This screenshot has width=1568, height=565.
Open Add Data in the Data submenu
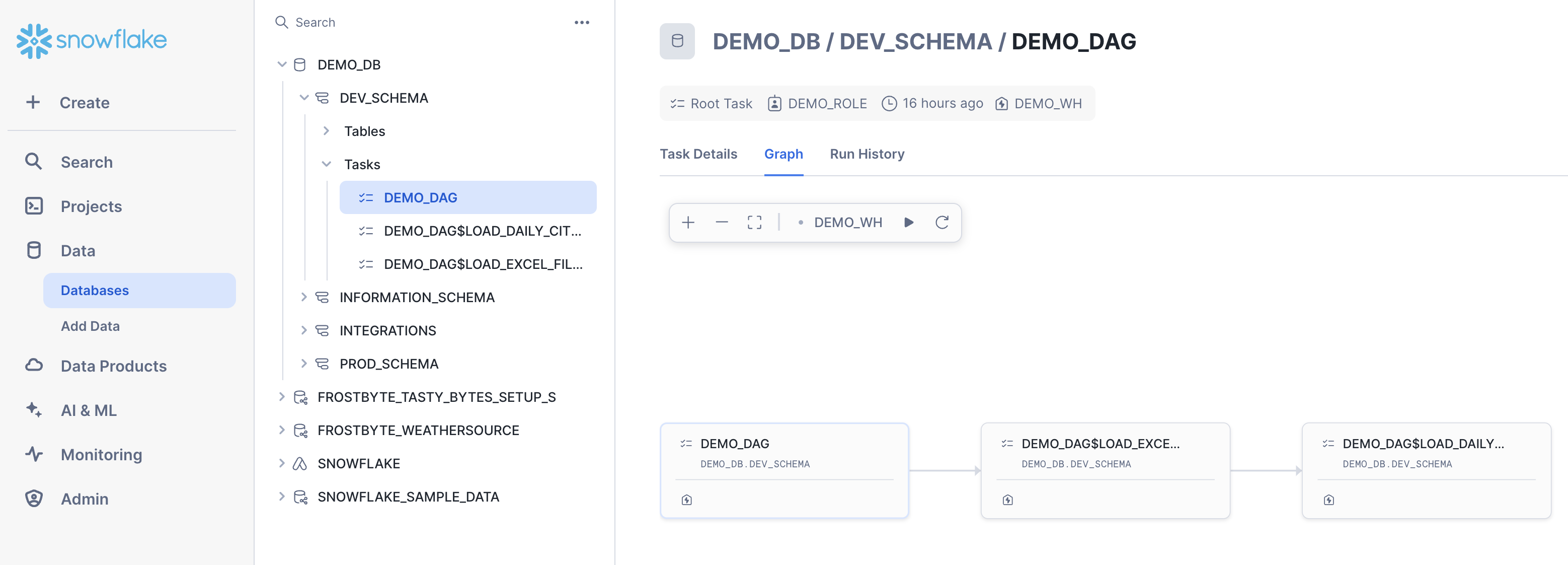[90, 326]
